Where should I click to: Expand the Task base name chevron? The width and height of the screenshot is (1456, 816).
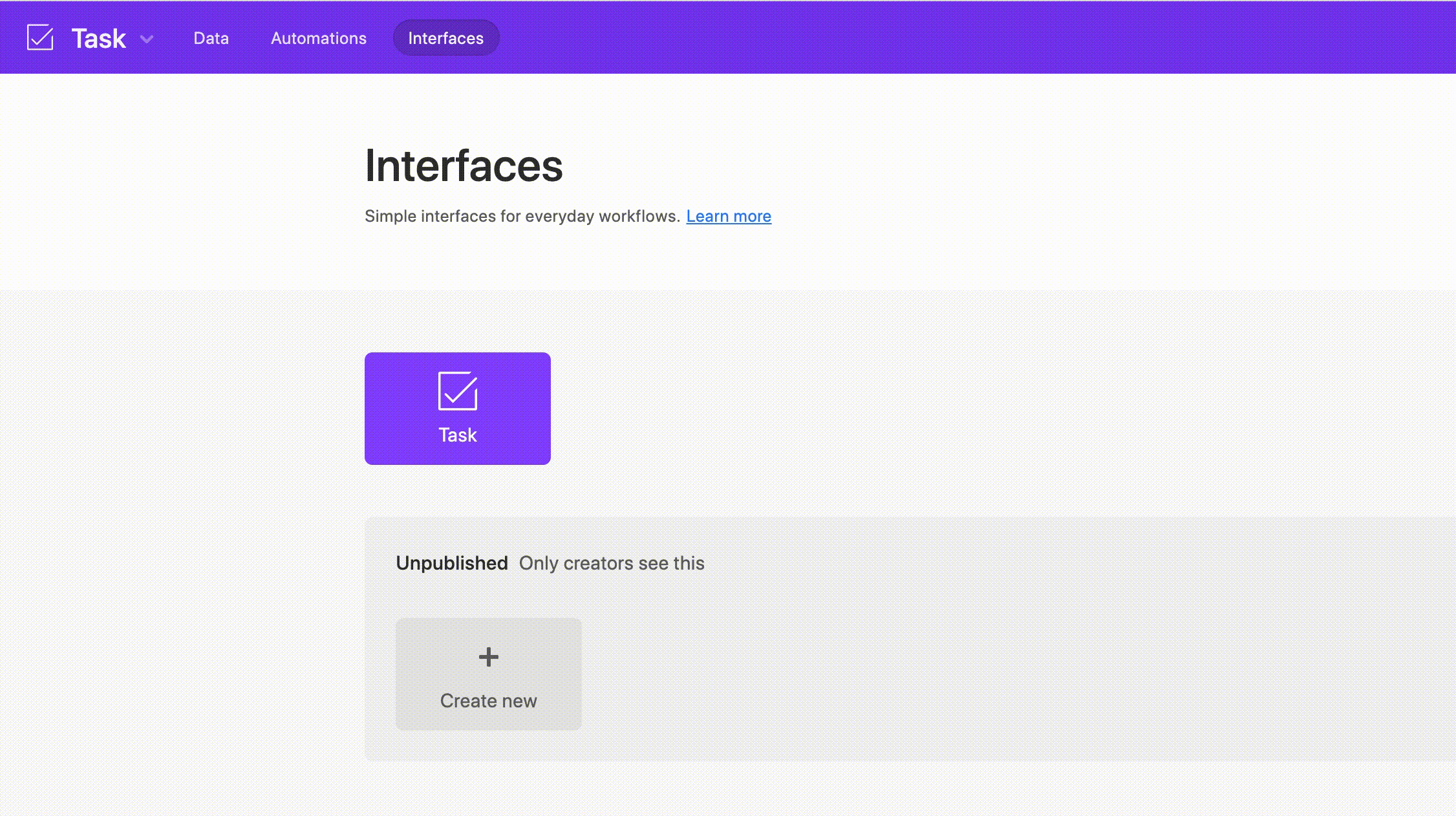pos(147,39)
